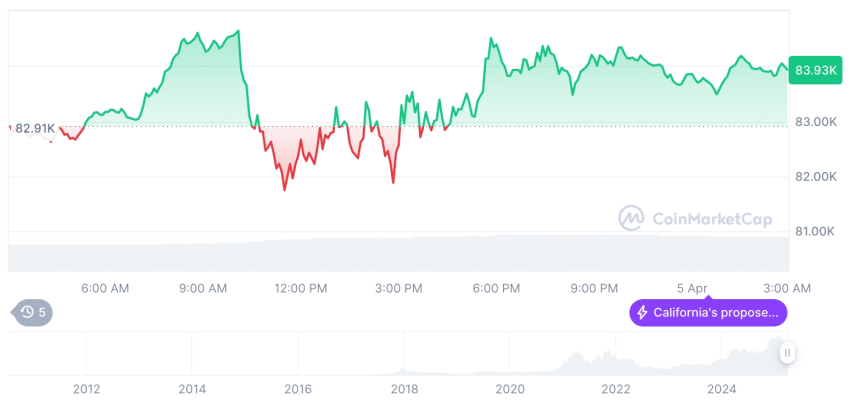The image size is (860, 401).
Task: Select the 6:00 AM time axis label
Action: [x=105, y=288]
